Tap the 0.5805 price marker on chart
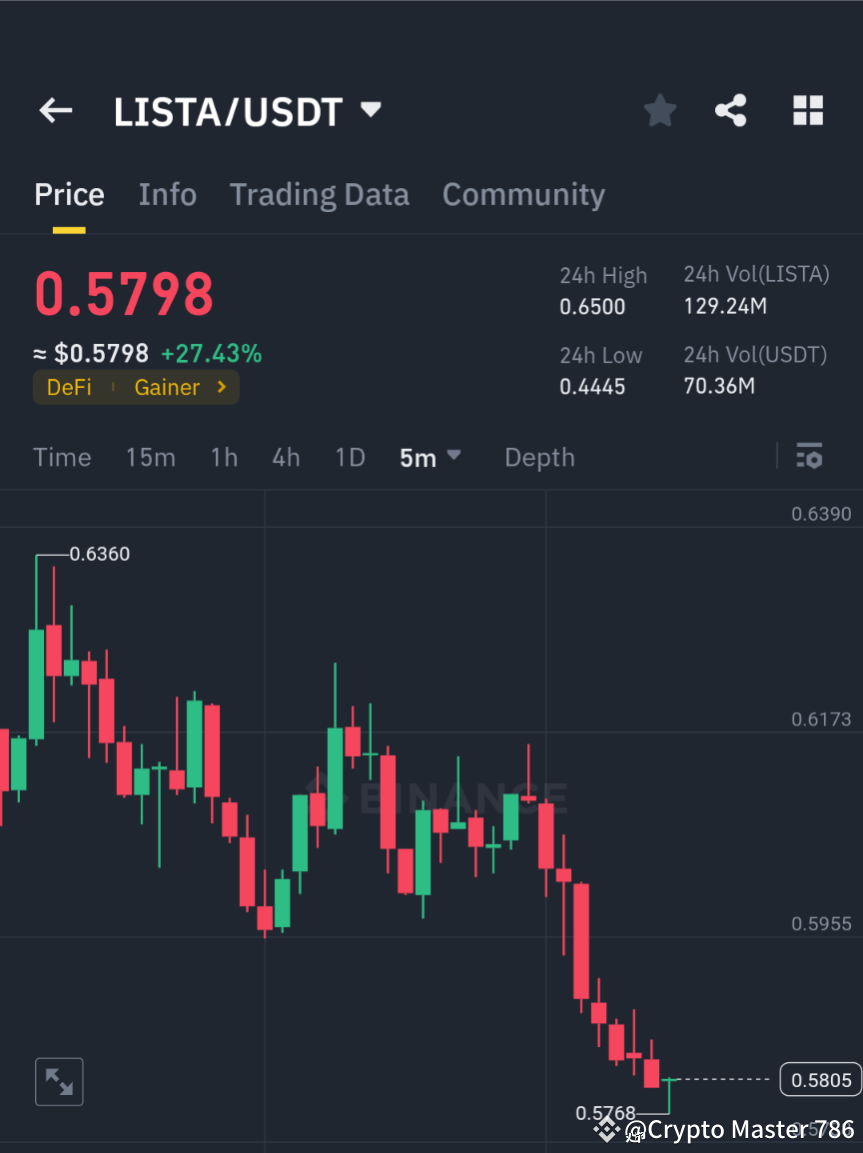Screen dimensions: 863x1153 coord(820,1079)
